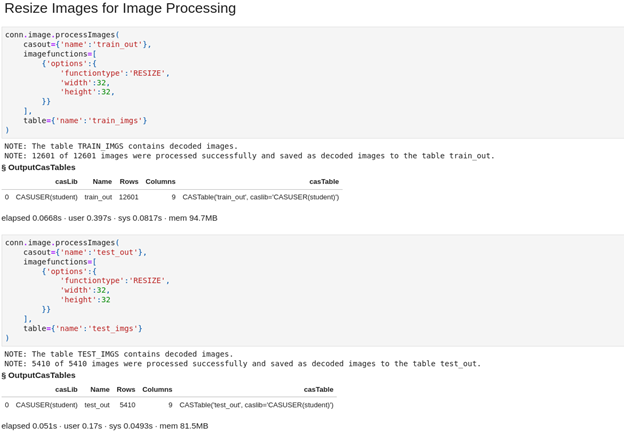The image size is (624, 435).
Task: Click inside the second processImages code cell
Action: [312, 290]
